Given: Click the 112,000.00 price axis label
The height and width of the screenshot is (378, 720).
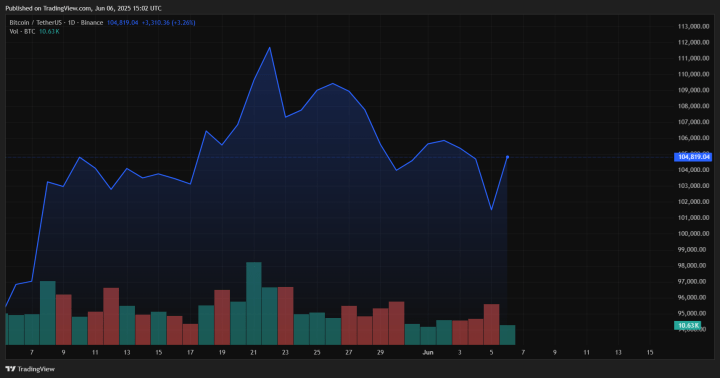Looking at the screenshot, I should coord(693,42).
